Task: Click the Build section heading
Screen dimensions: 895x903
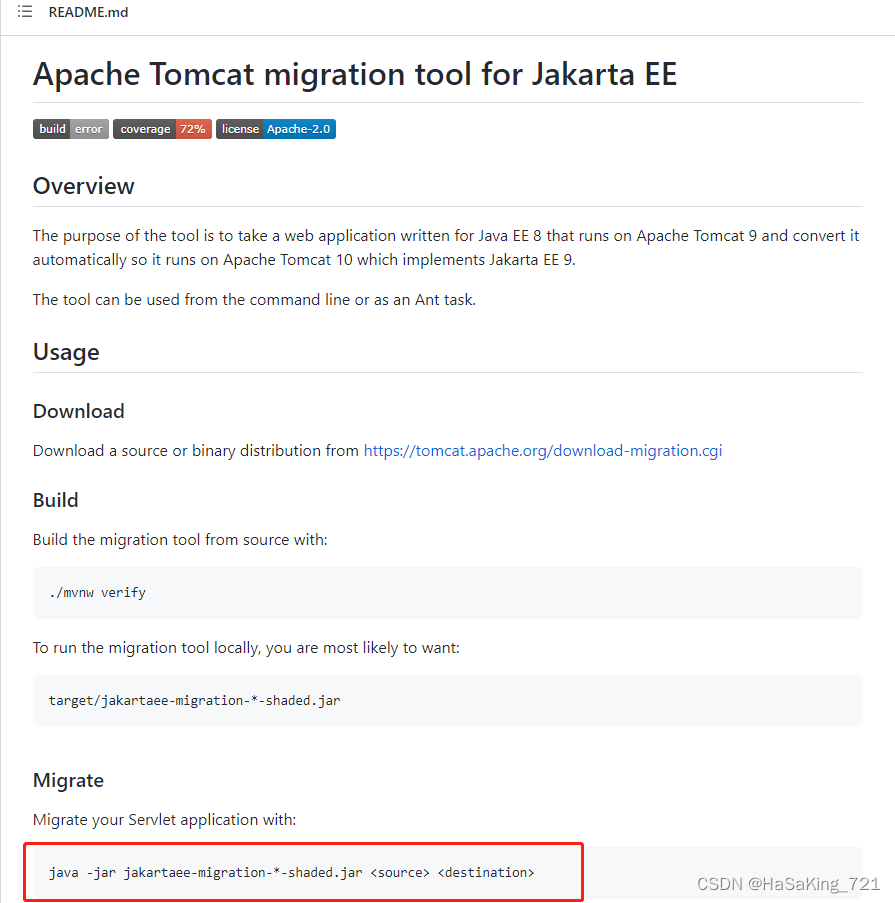Action: pyautogui.click(x=56, y=500)
